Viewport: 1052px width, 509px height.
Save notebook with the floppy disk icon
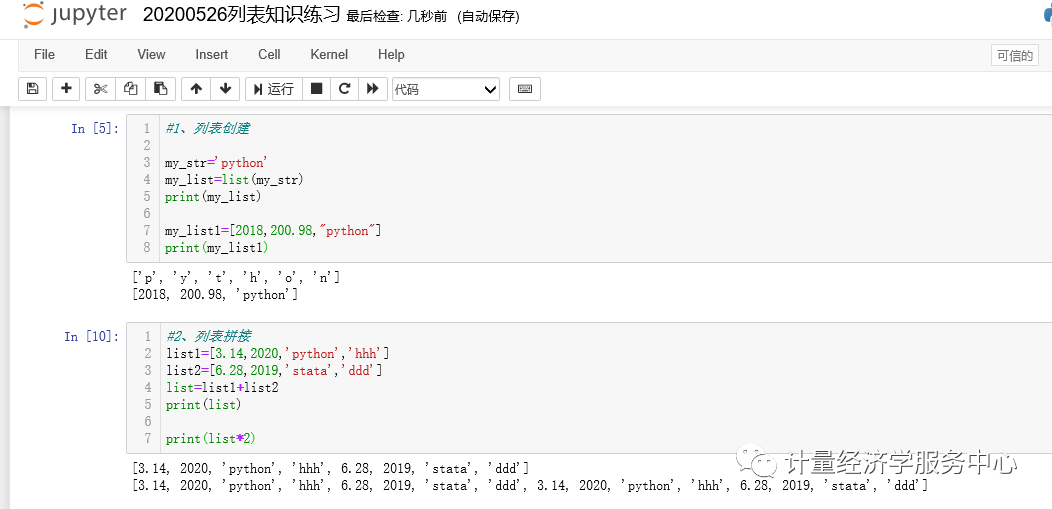tap(32, 89)
